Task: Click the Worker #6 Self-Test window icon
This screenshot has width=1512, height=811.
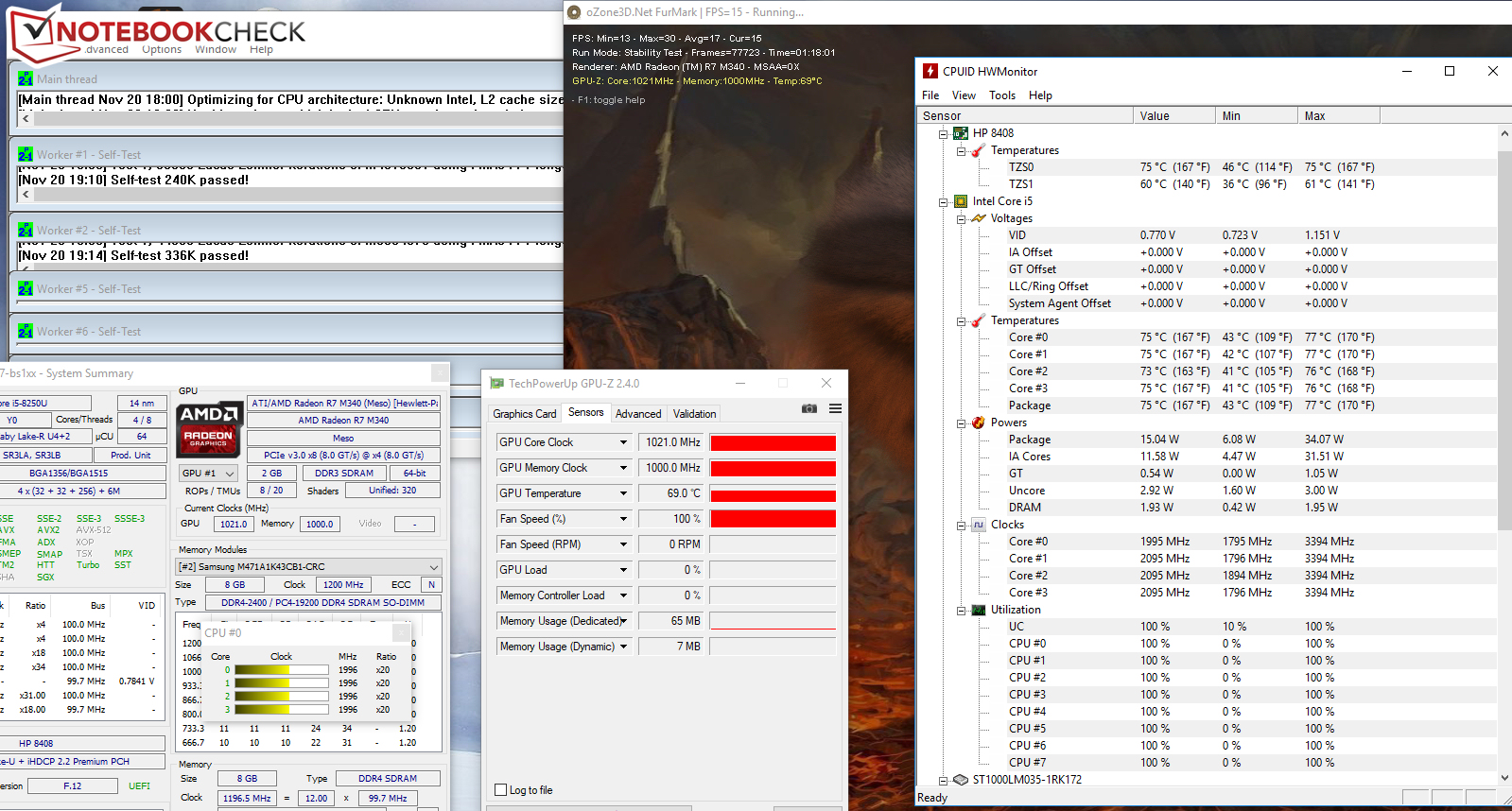Action: (x=26, y=331)
